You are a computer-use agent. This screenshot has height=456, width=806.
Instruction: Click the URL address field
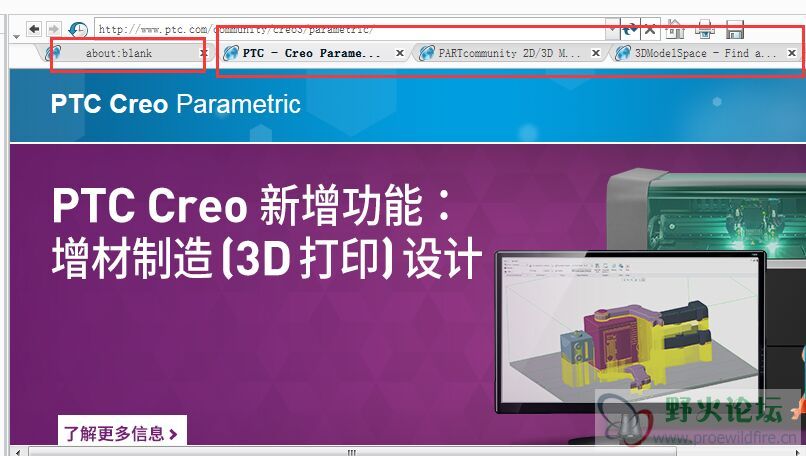coord(350,29)
